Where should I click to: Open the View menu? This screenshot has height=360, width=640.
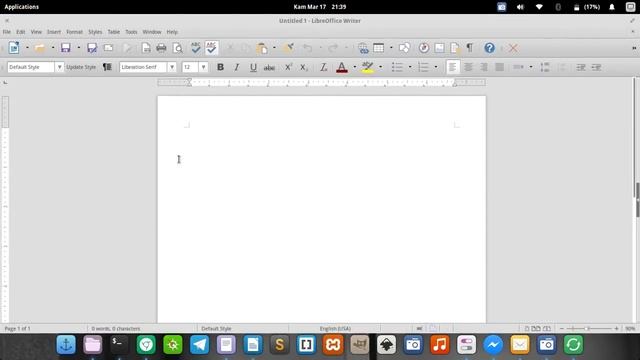(36, 32)
